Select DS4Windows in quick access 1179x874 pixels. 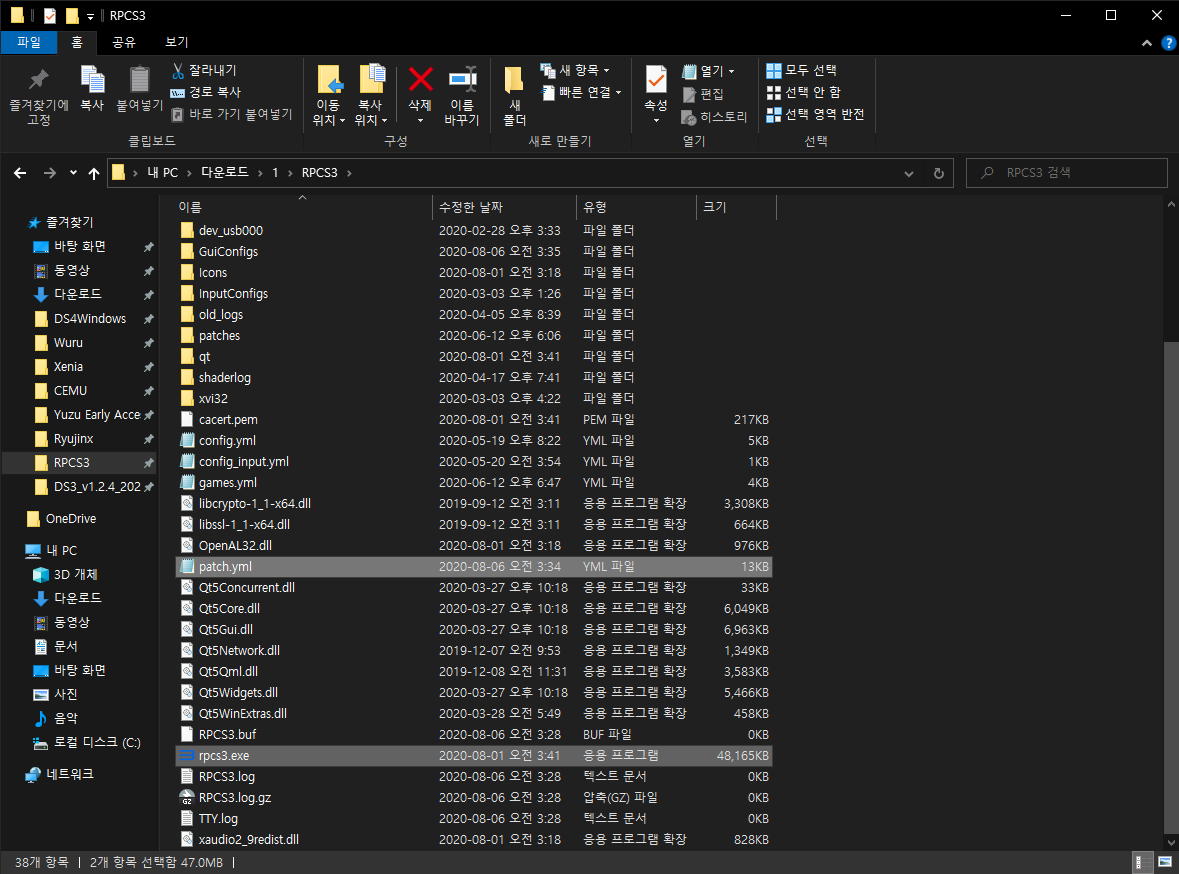[89, 319]
